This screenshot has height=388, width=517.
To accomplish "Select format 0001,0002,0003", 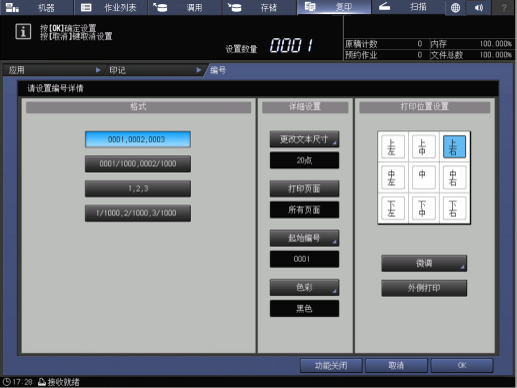I will (138, 139).
